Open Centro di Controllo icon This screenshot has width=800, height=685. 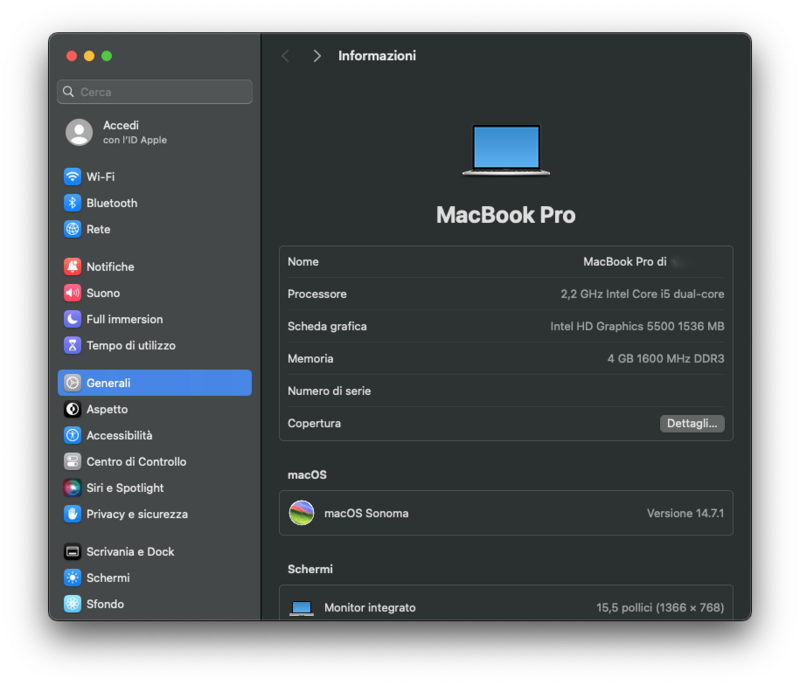(72, 462)
